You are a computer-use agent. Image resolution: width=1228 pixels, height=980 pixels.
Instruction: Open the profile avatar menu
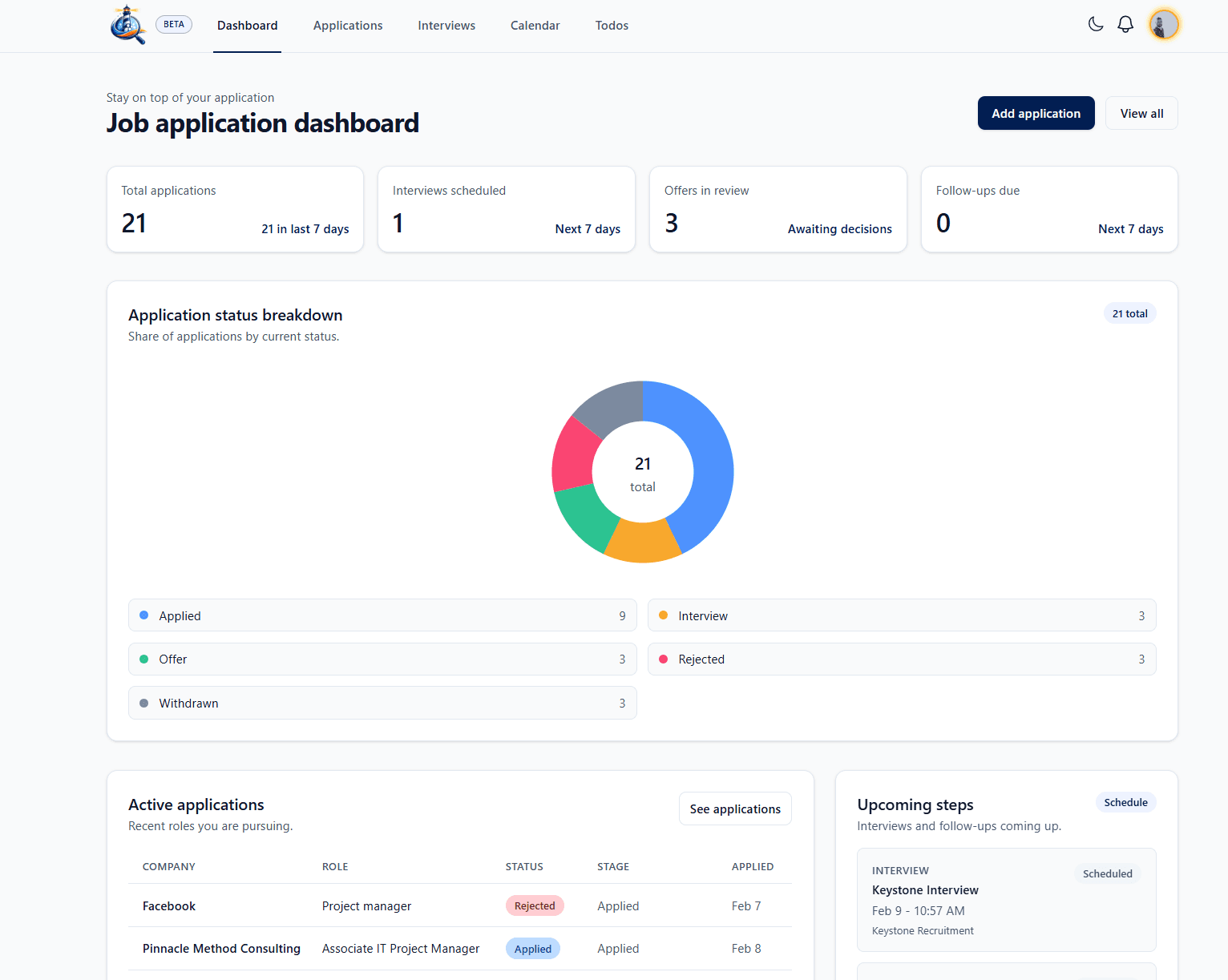1164,24
